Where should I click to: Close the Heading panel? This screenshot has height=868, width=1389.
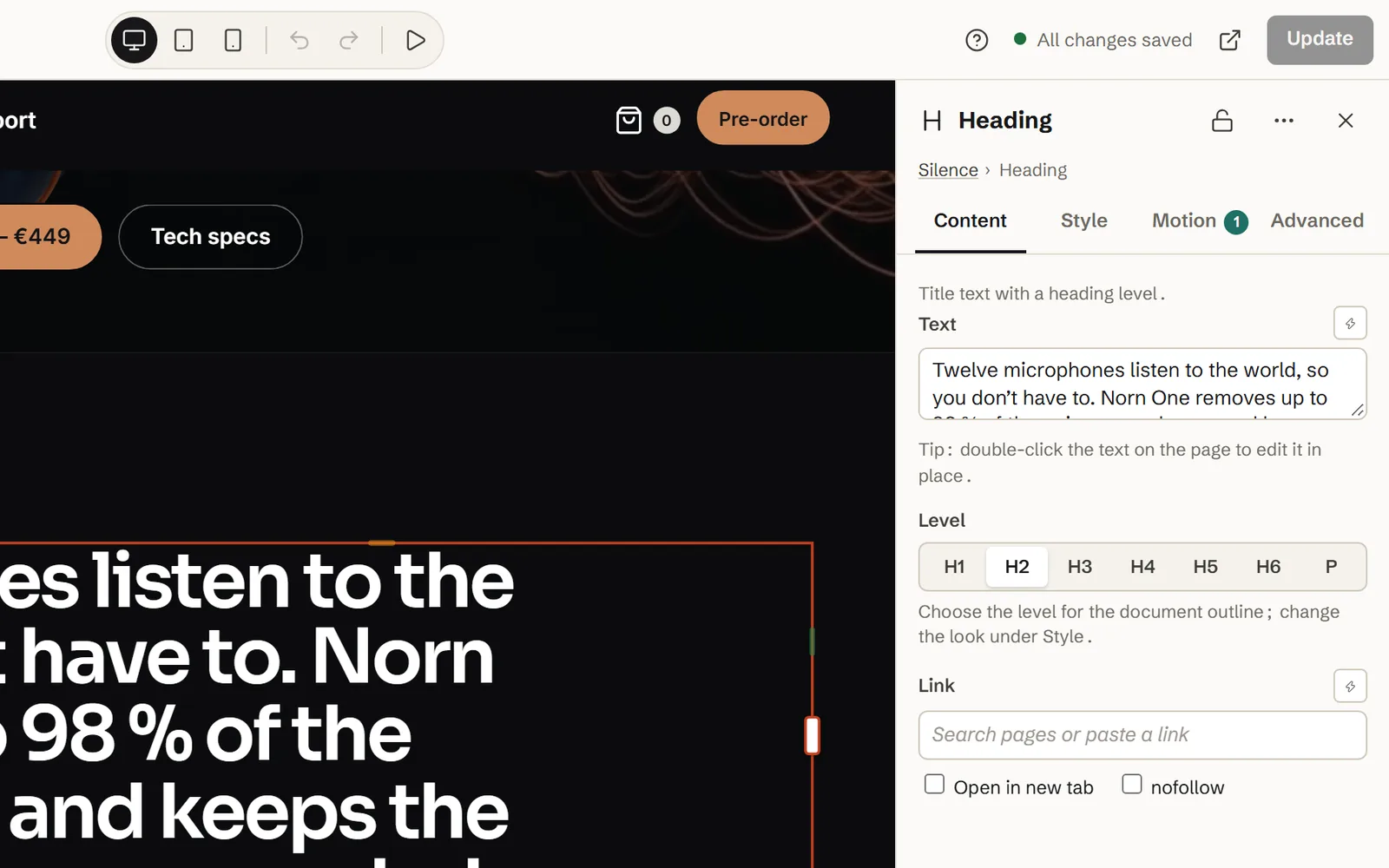click(1346, 121)
